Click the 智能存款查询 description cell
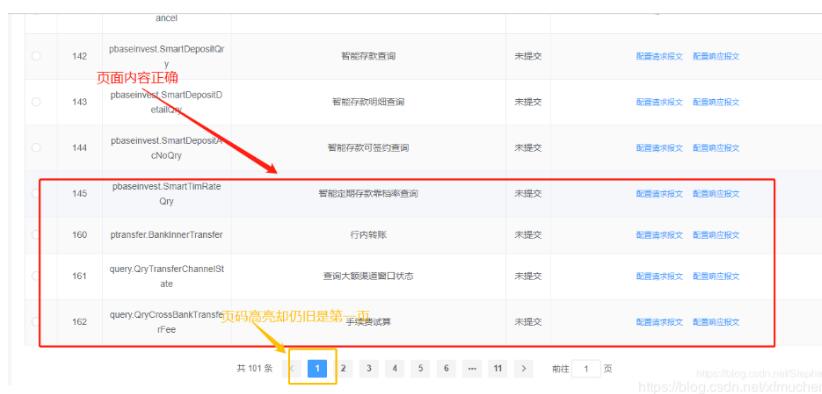This screenshot has width=822, height=394. coord(369,56)
